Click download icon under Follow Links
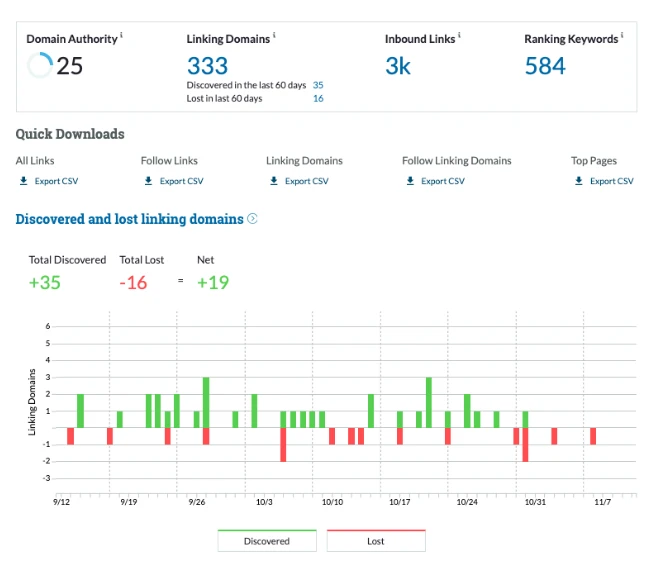The image size is (665, 572). [x=148, y=181]
